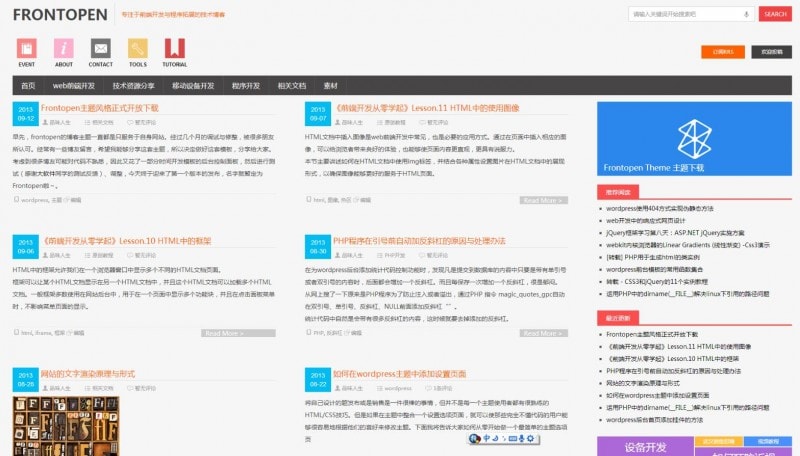Click the wordpress tag under first post

(x=35, y=200)
